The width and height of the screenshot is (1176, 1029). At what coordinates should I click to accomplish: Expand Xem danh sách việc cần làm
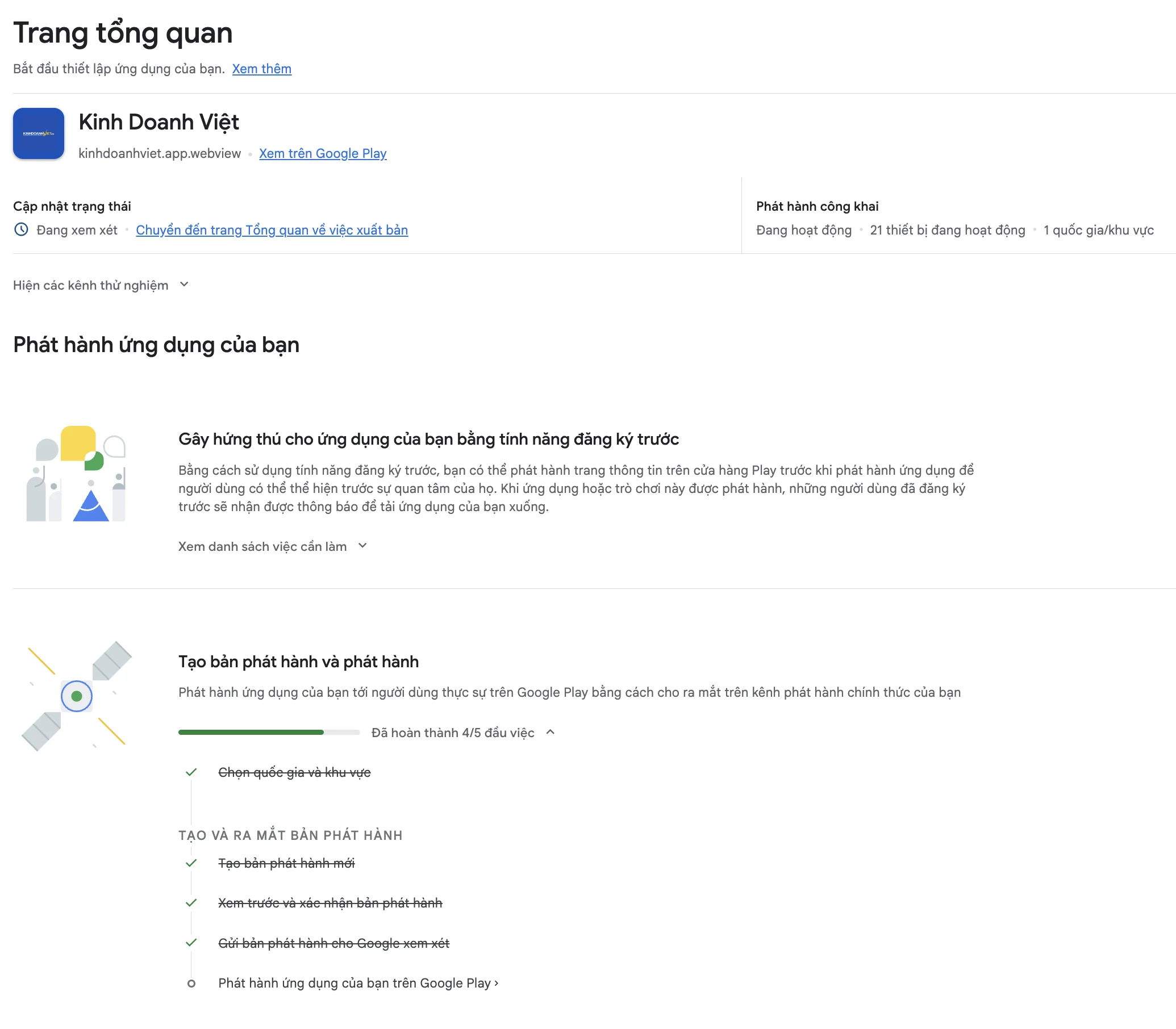click(272, 546)
